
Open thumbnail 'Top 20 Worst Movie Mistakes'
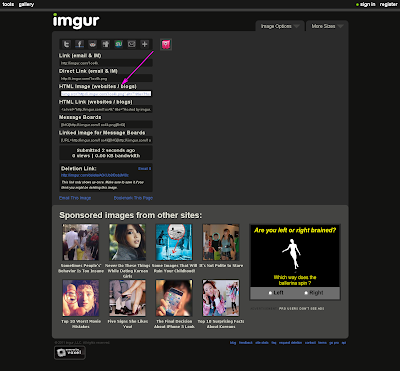[x=81, y=298]
